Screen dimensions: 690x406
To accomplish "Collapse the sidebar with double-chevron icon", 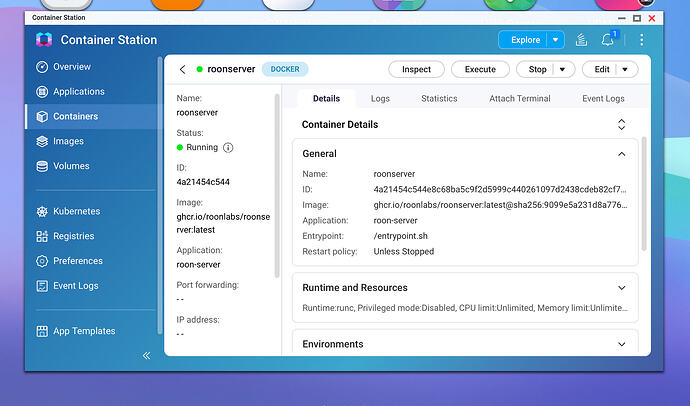I will point(147,355).
